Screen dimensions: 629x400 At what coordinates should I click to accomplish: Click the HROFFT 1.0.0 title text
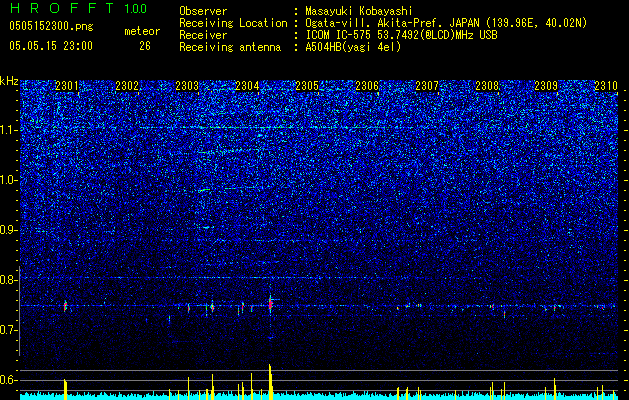[78, 8]
